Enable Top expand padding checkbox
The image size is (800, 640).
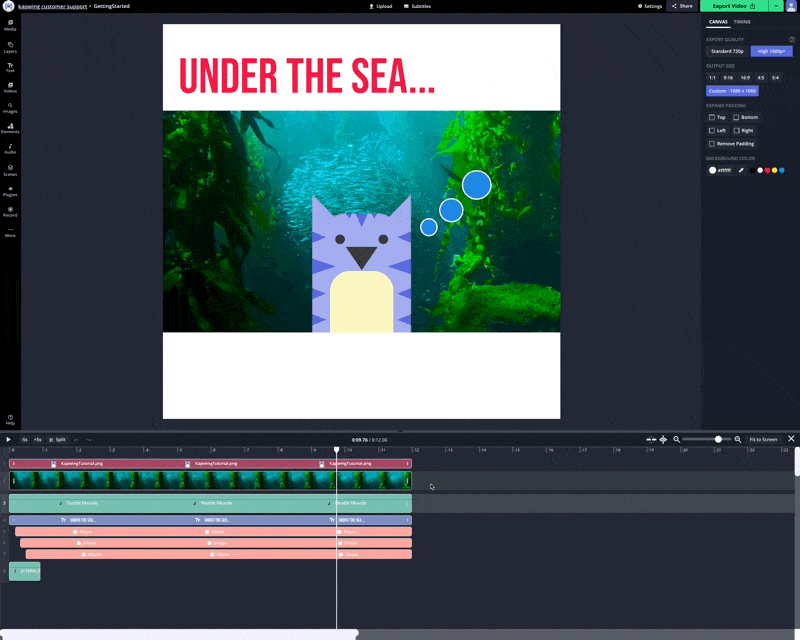tap(712, 117)
